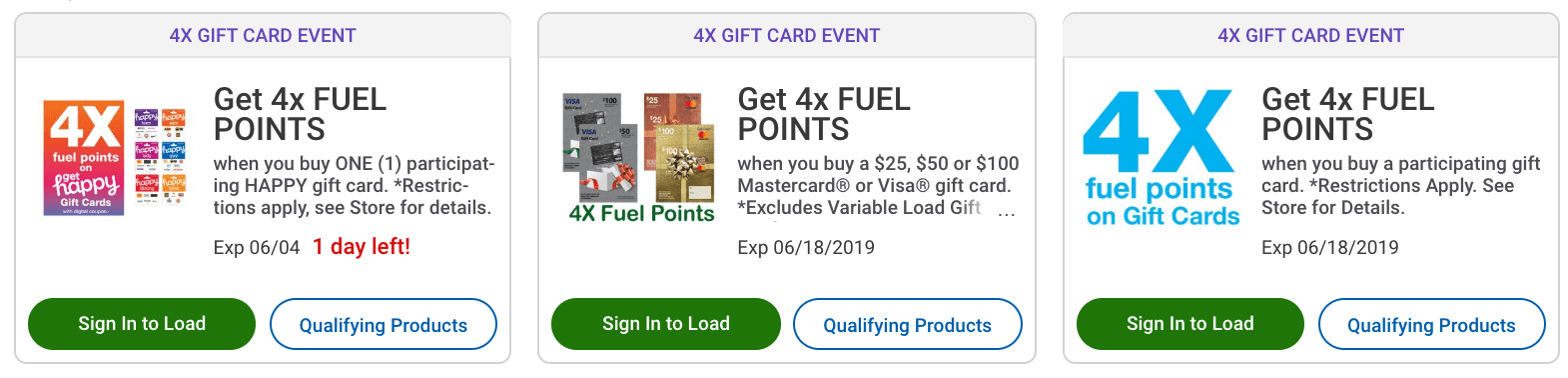This screenshot has width=1568, height=378.
Task: Select 4X GIFT CARD EVENT header of third coupon
Action: click(x=1310, y=36)
